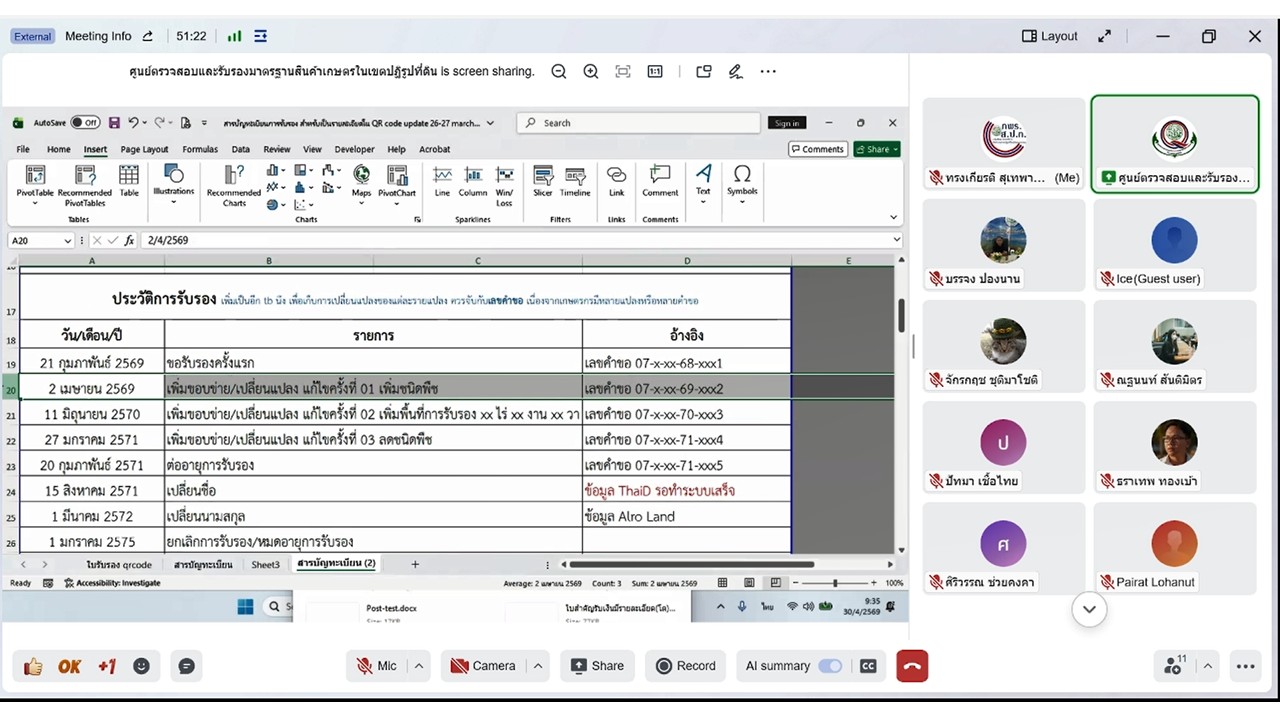The height and width of the screenshot is (720, 1280).
Task: Open the annotate pen tool
Action: coord(736,72)
